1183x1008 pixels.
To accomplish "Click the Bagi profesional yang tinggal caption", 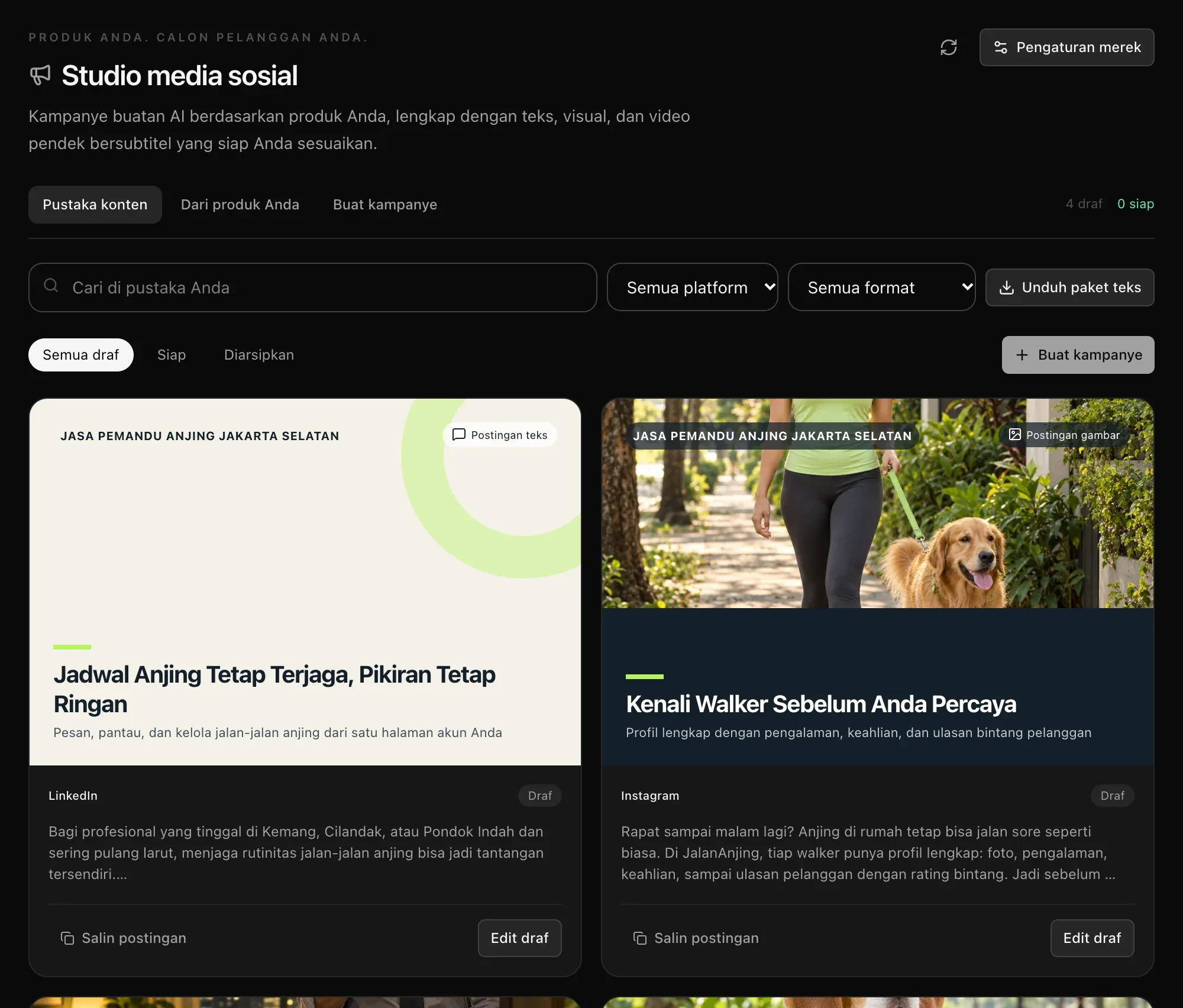I will pos(296,852).
